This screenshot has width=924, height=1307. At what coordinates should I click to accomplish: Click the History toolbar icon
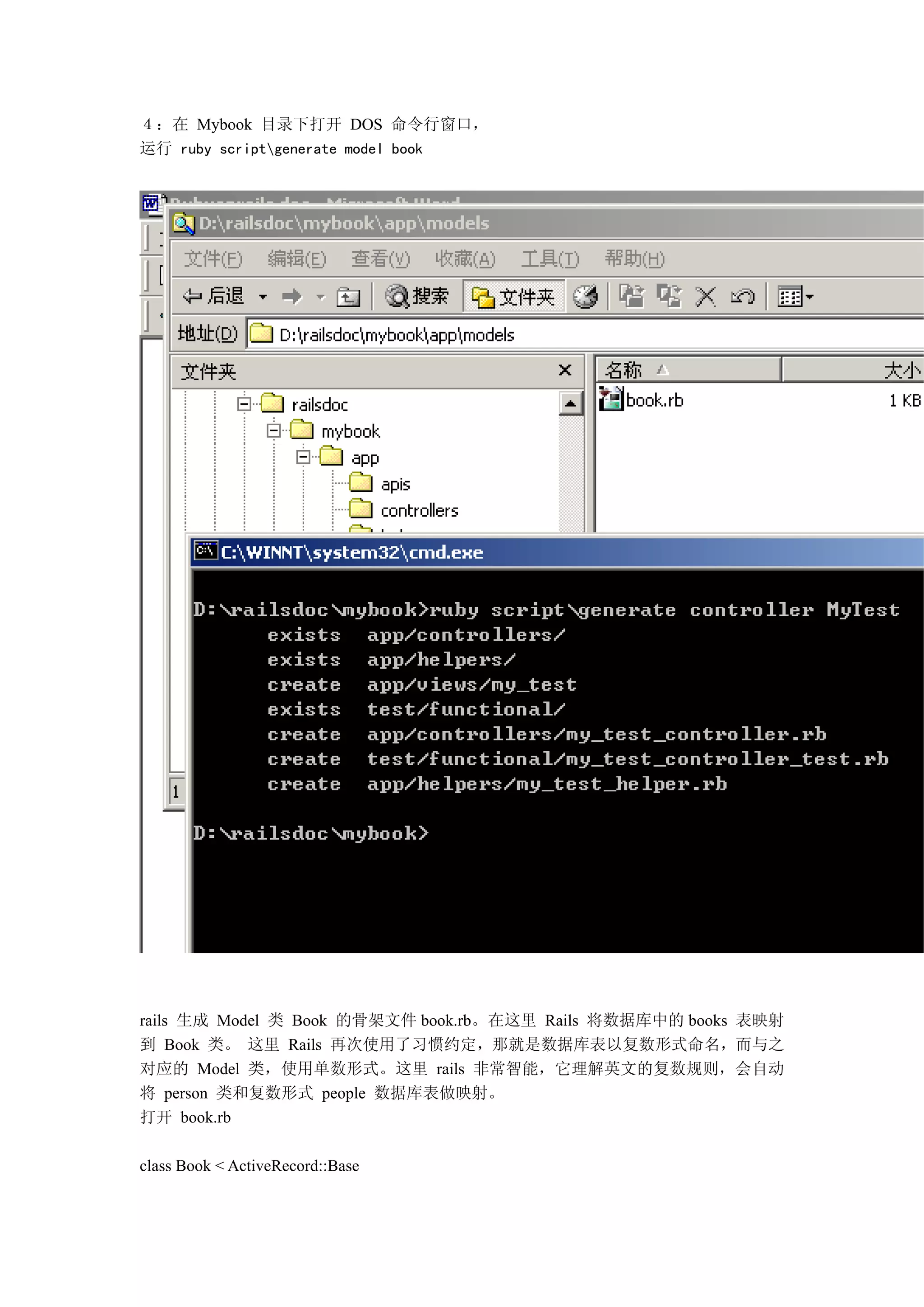pos(585,296)
